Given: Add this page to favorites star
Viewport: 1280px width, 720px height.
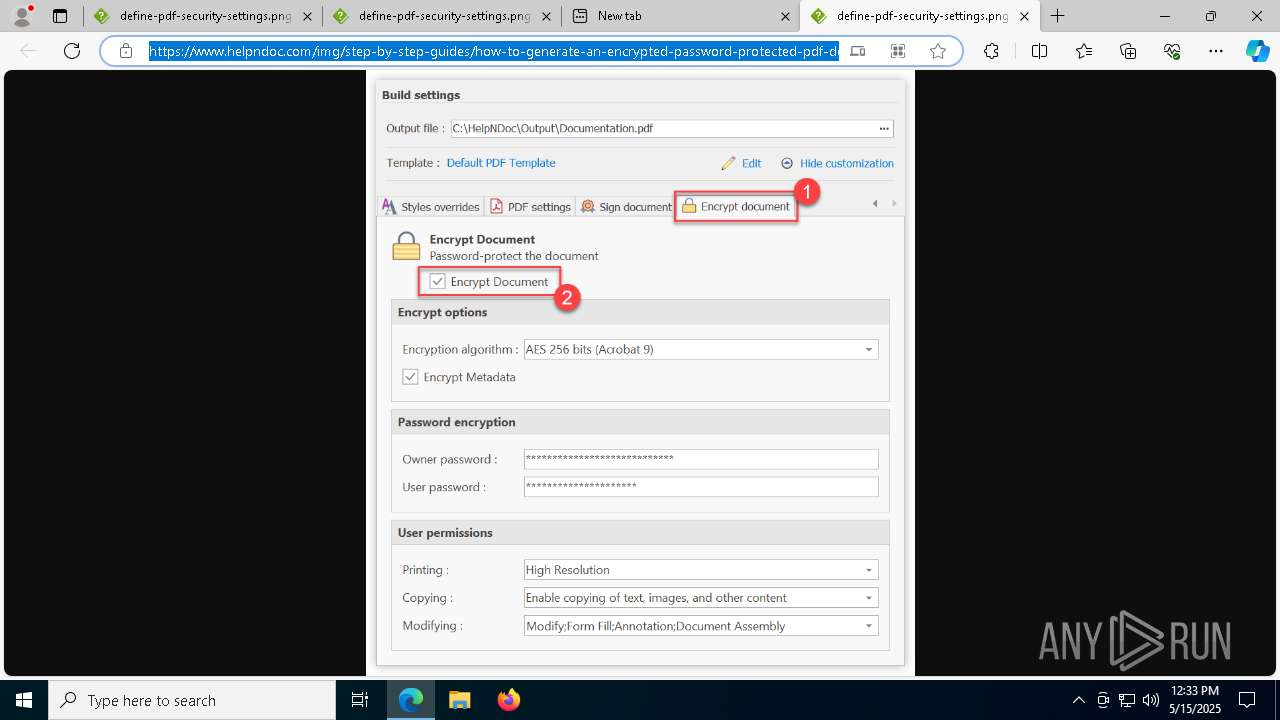Looking at the screenshot, I should (938, 51).
